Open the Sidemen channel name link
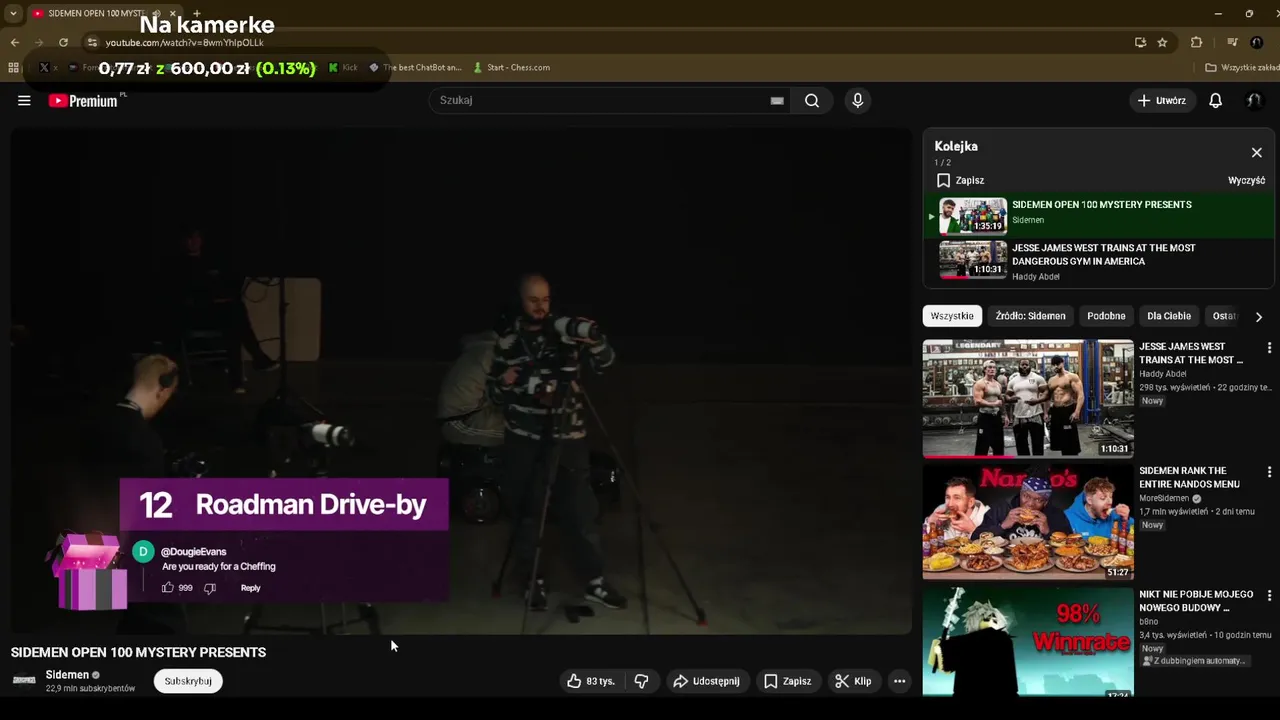This screenshot has width=1280, height=720. 67,675
